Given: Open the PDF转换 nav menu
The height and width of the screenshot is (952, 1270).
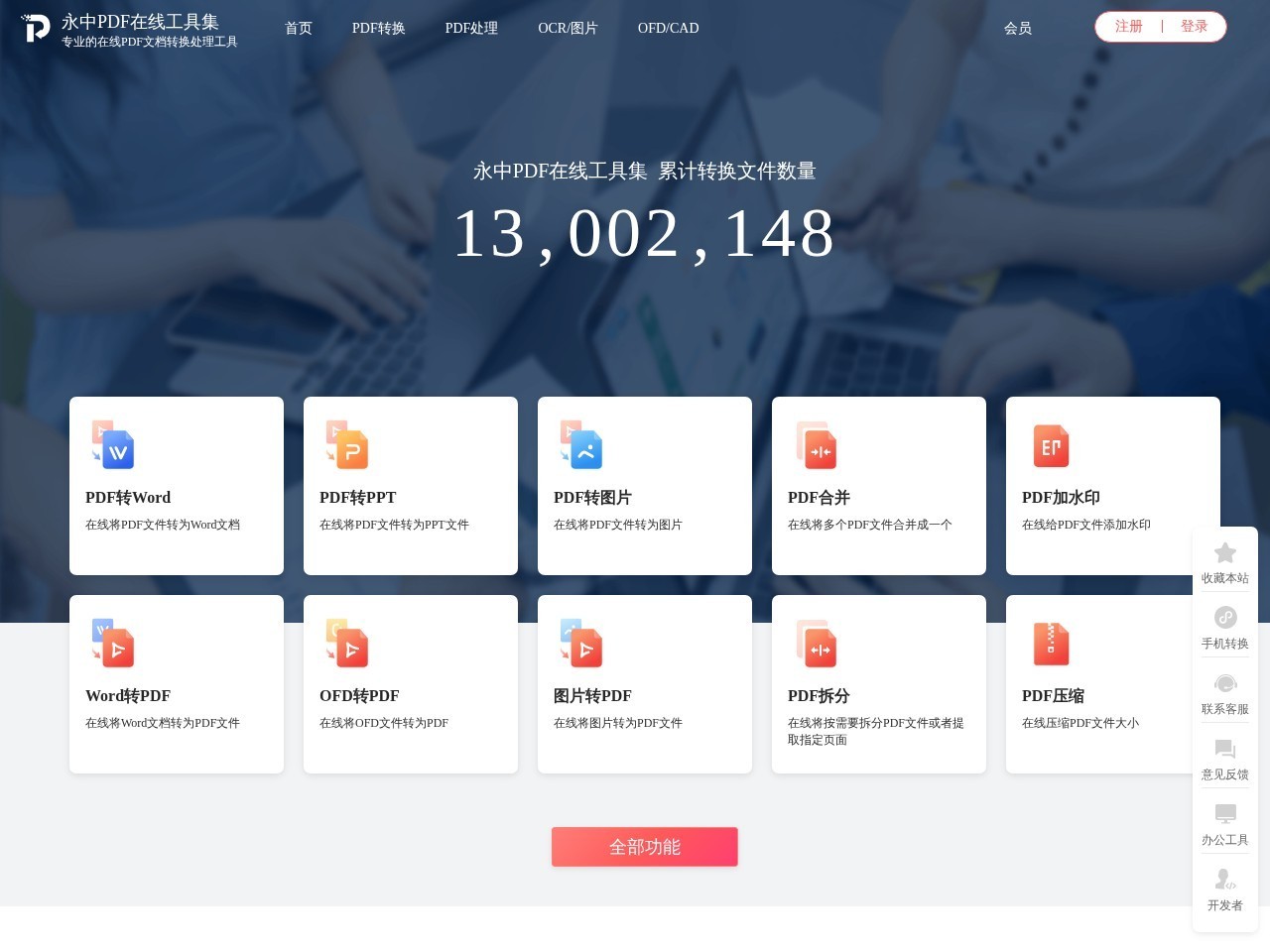Looking at the screenshot, I should point(378,28).
